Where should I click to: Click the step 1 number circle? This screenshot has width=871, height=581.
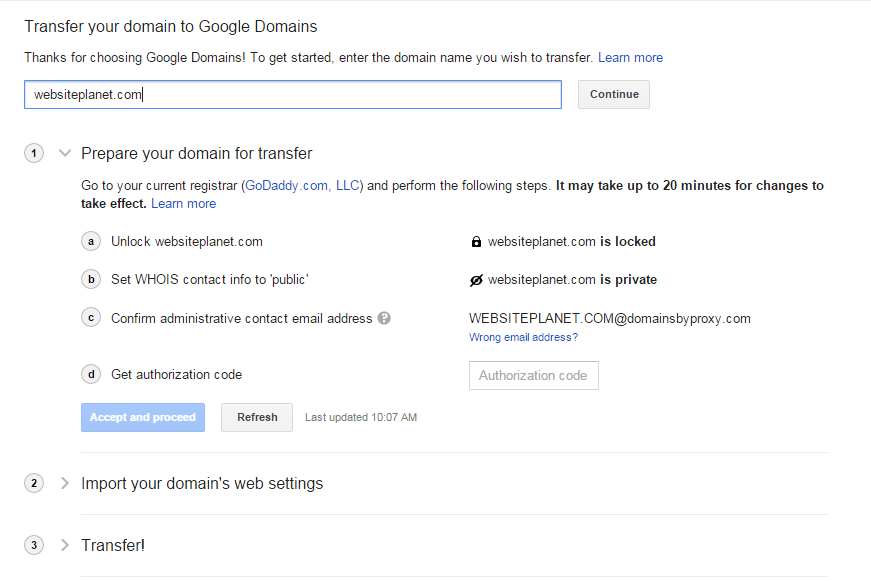(x=34, y=153)
